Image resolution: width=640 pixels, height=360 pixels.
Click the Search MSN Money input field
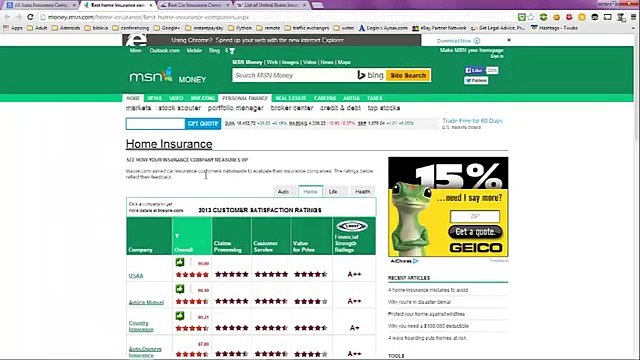tap(294, 76)
